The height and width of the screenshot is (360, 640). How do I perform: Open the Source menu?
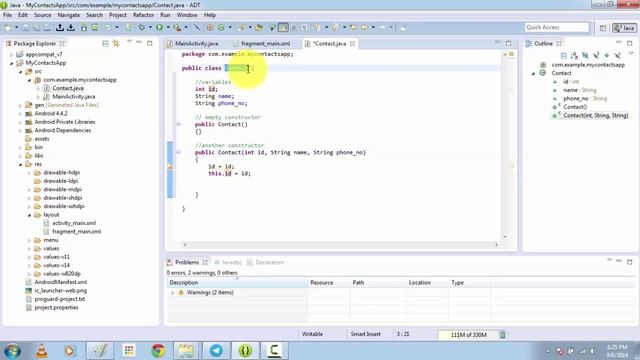[x=42, y=15]
